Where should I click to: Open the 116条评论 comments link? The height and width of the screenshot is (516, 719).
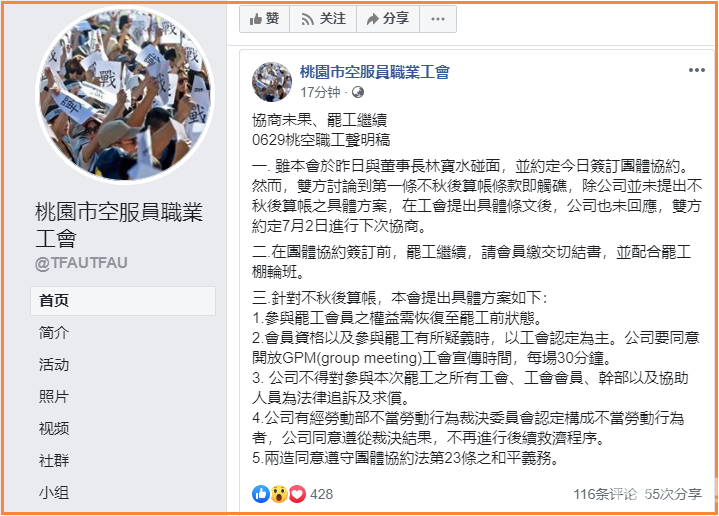[605, 494]
